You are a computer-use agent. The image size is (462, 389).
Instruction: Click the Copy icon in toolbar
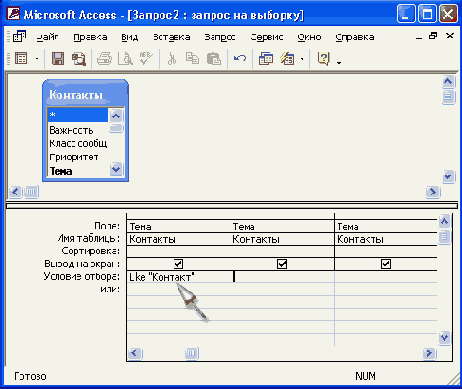coord(192,59)
